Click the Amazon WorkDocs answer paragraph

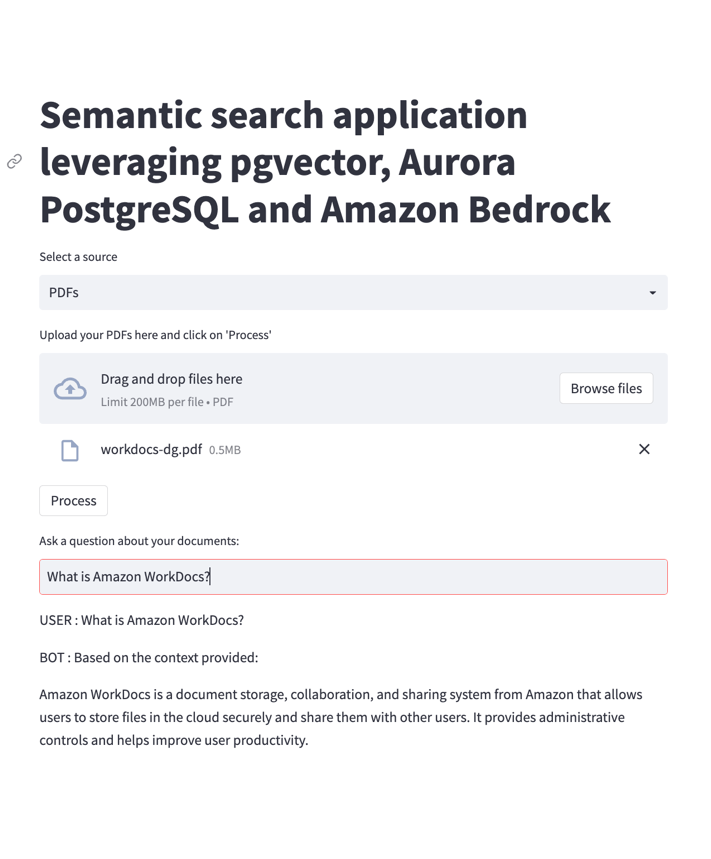click(340, 717)
